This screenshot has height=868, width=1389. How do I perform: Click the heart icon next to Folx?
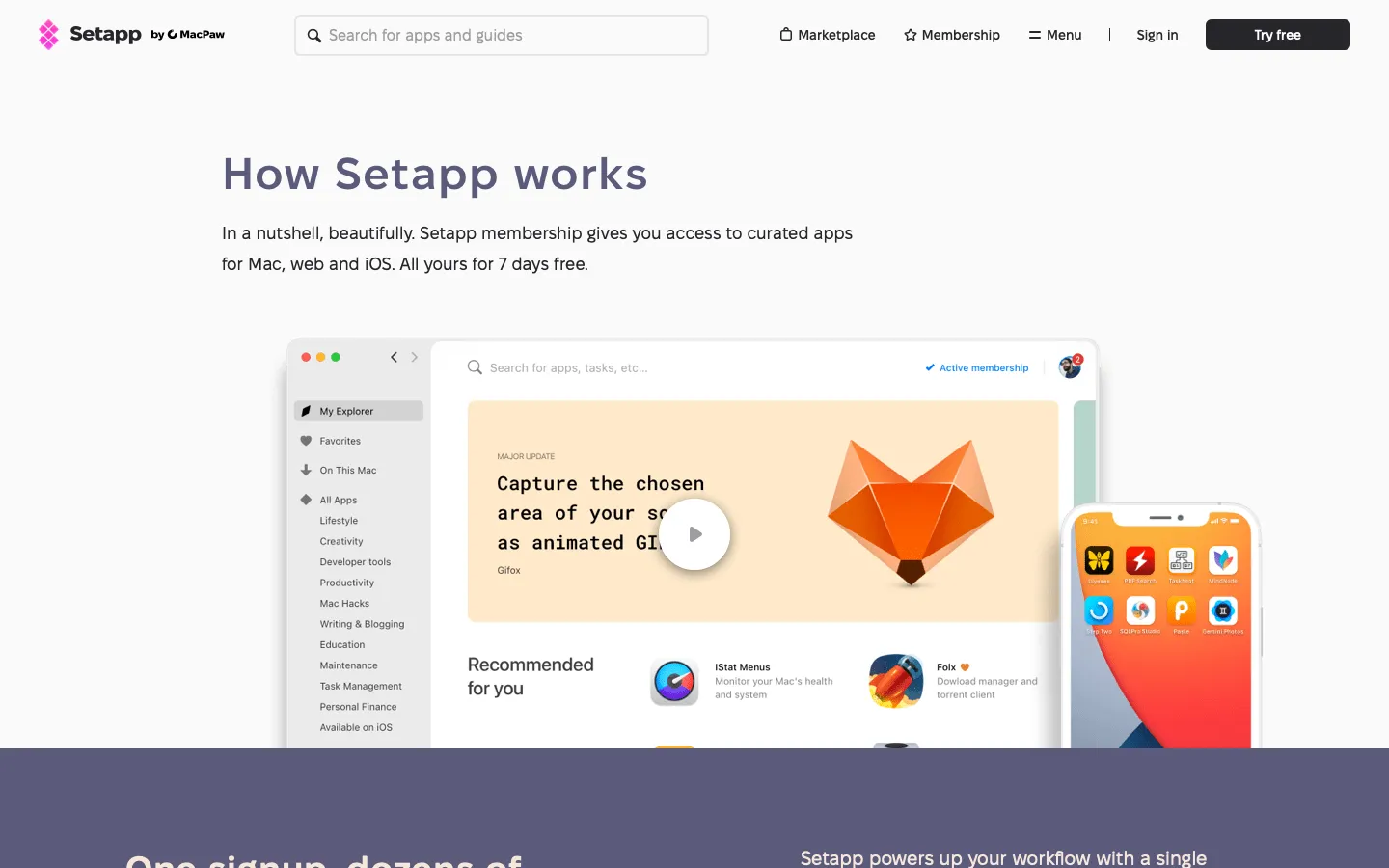point(965,667)
